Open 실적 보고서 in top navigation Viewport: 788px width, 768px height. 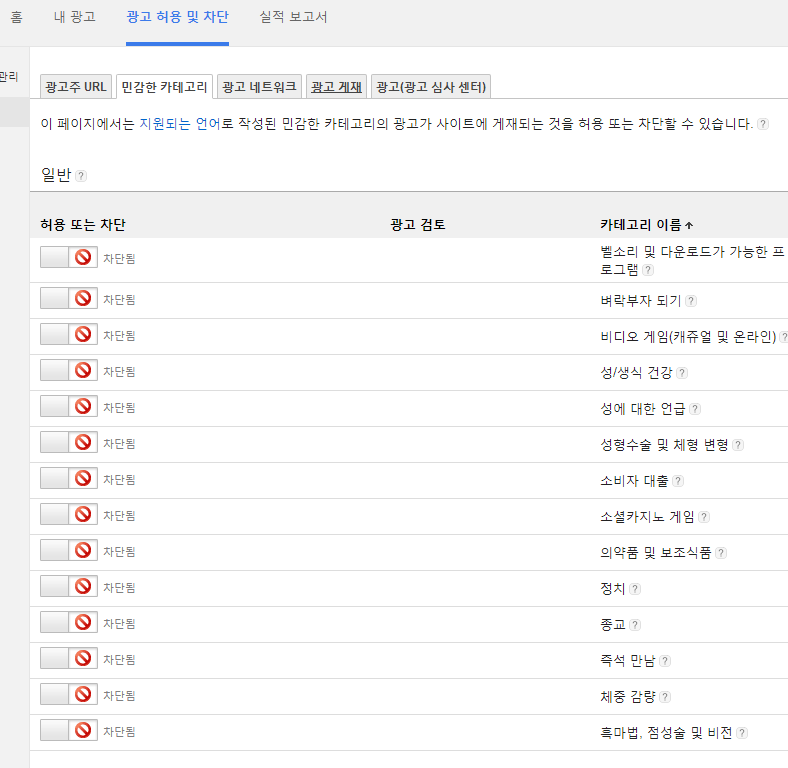[293, 17]
